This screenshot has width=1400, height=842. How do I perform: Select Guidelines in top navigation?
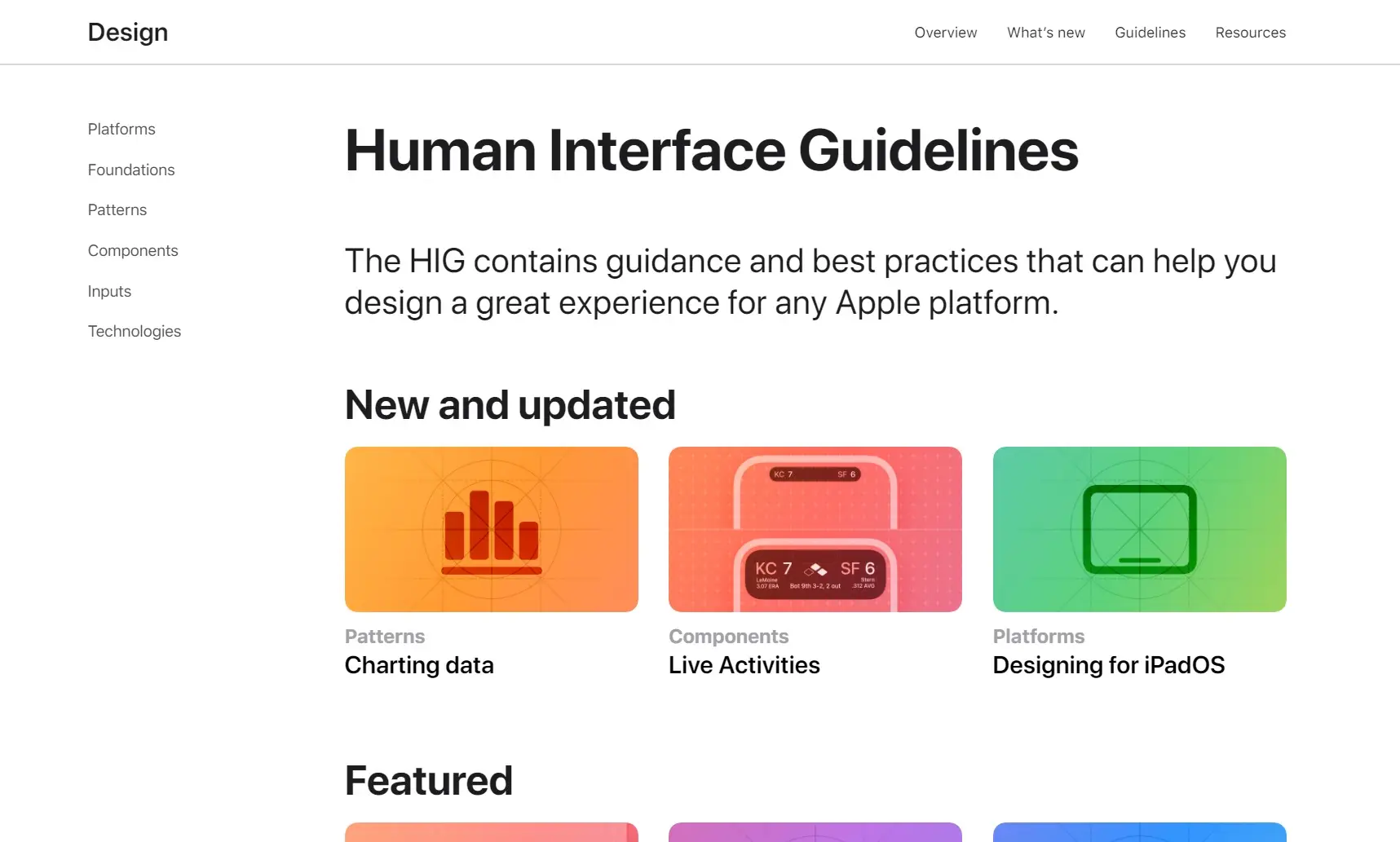(1150, 33)
